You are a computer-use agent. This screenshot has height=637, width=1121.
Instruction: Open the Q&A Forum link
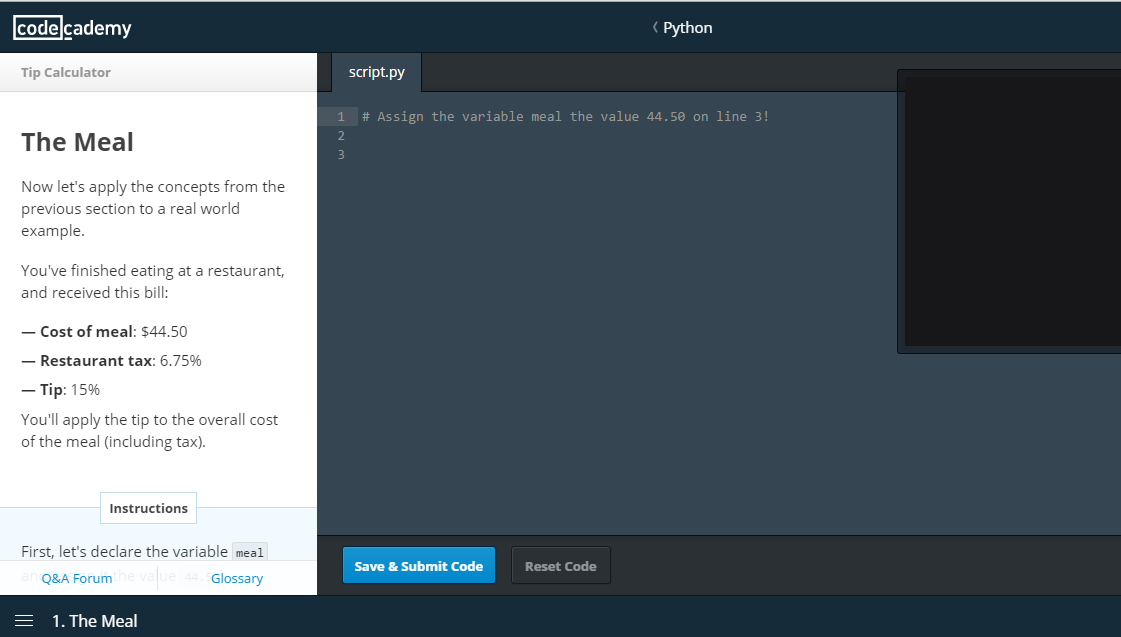[x=77, y=578]
